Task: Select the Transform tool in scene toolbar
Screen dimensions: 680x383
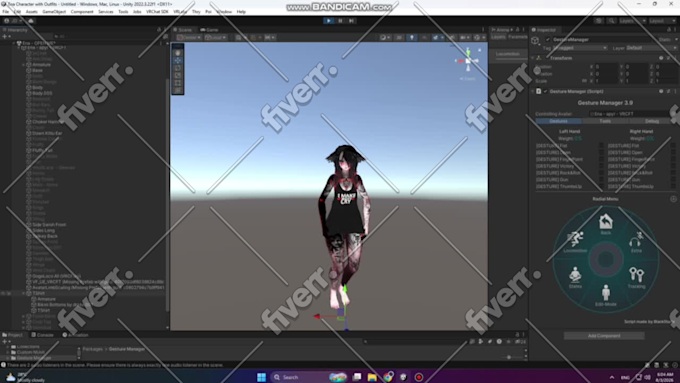Action: coord(178,90)
